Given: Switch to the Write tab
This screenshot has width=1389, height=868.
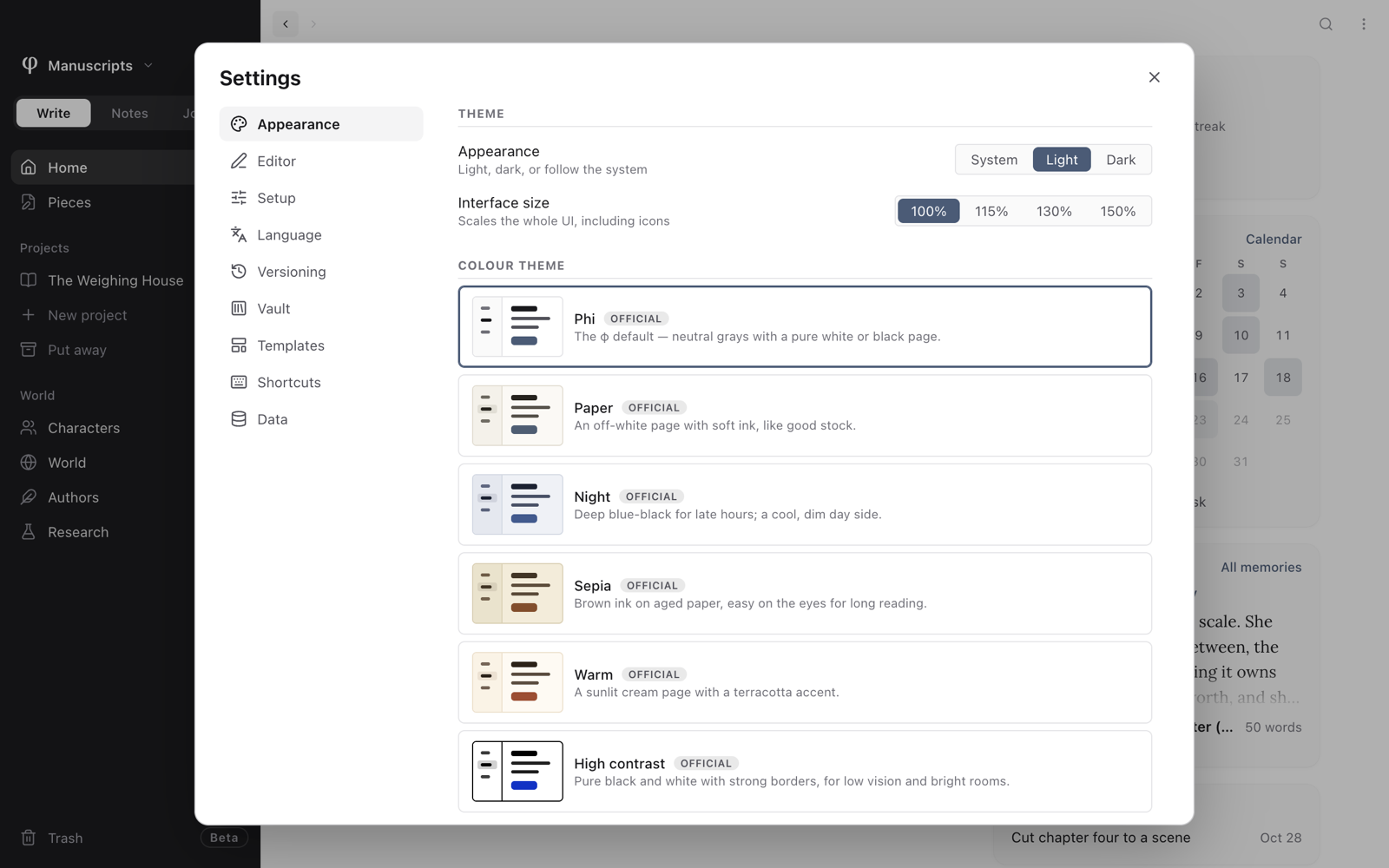Looking at the screenshot, I should tap(54, 113).
